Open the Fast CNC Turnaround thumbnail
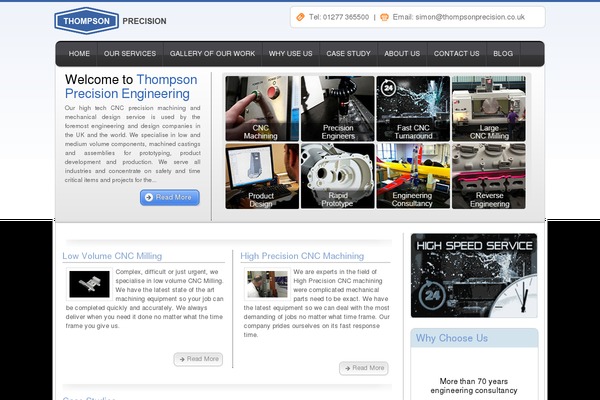600x400 pixels. tap(413, 109)
